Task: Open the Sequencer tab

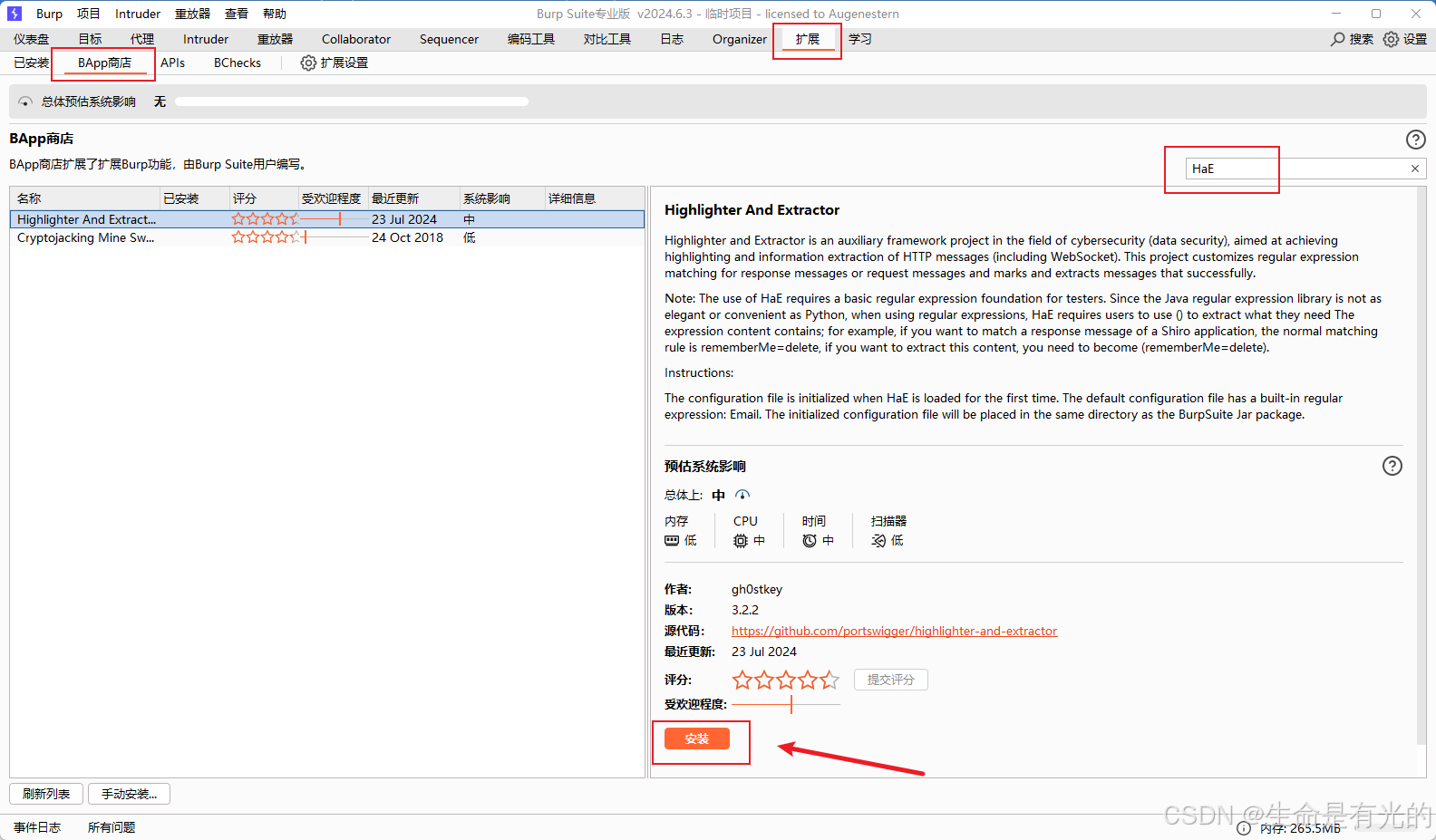Action: pyautogui.click(x=449, y=39)
